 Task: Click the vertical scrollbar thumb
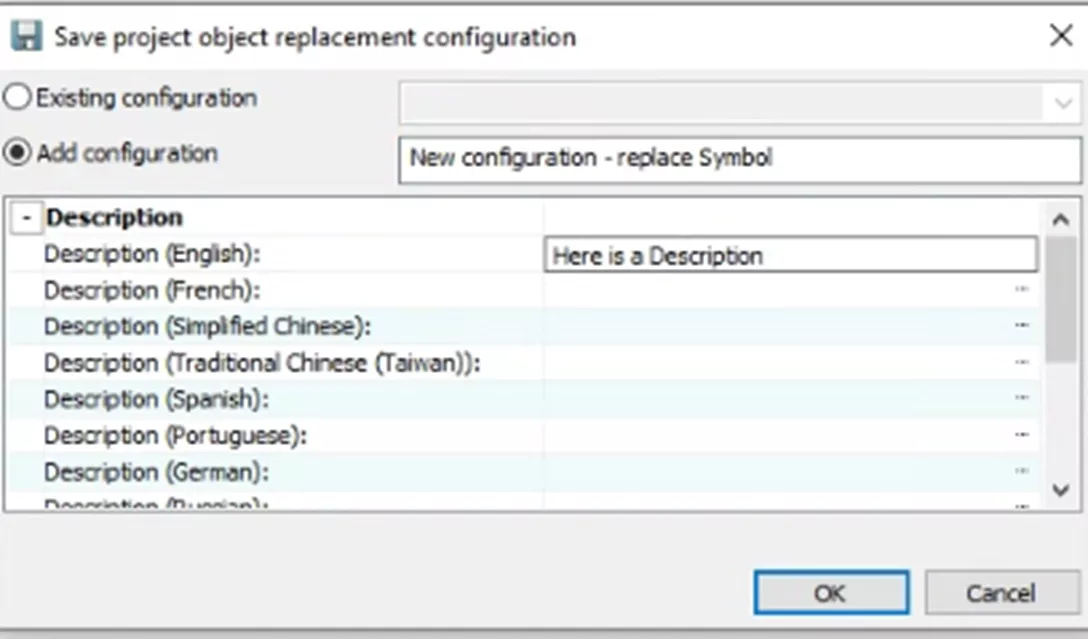click(1062, 299)
